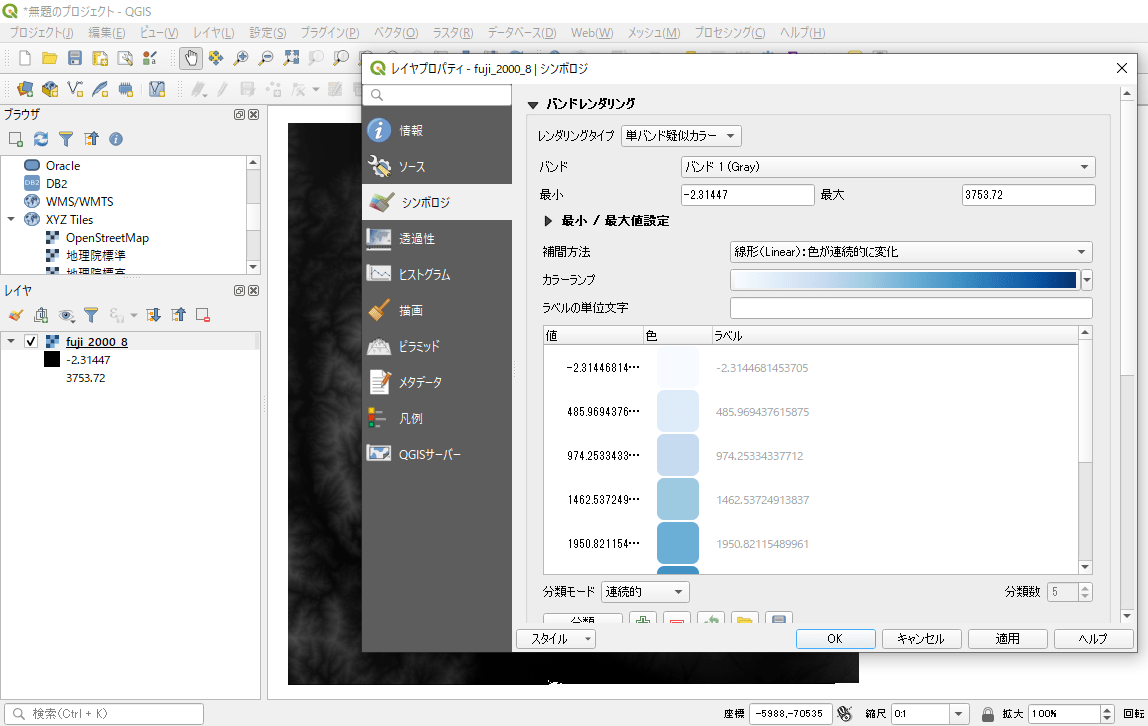The image size is (1148, 726).
Task: Select the Zoom Out magnifier tool
Action: pyautogui.click(x=266, y=58)
